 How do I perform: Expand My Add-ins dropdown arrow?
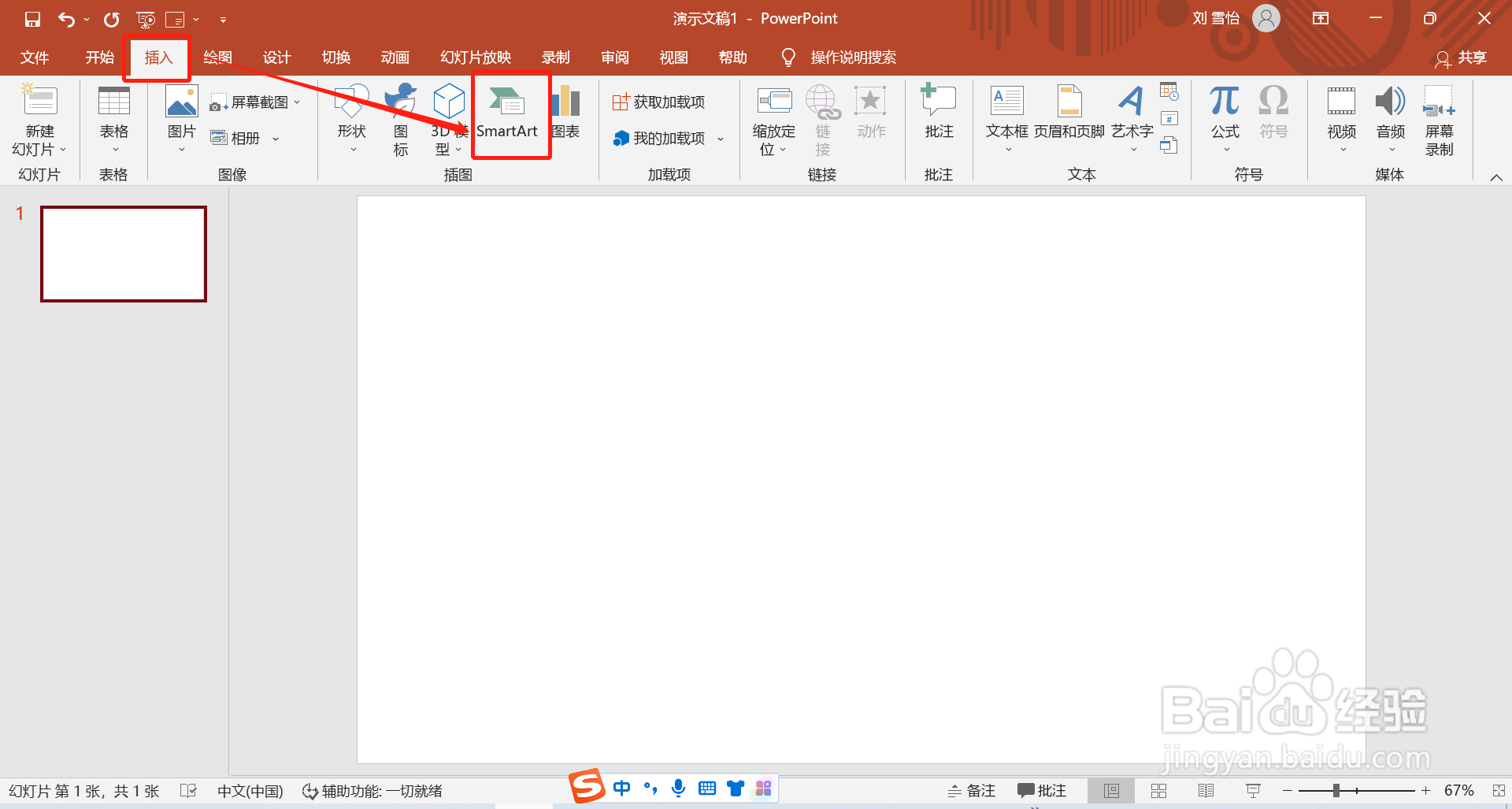(721, 139)
